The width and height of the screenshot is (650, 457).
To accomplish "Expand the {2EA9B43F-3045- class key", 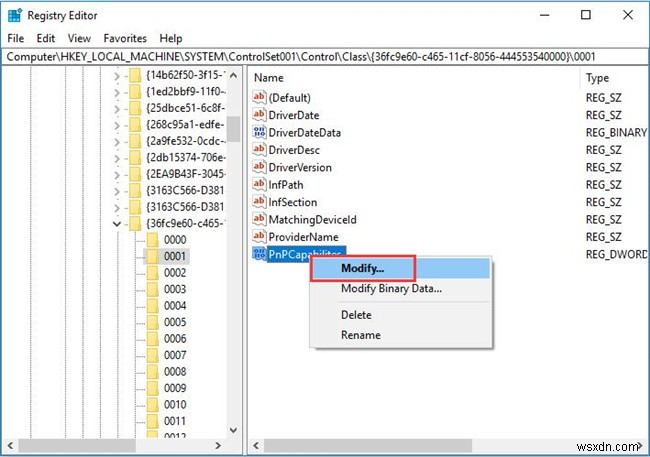I will (x=117, y=175).
